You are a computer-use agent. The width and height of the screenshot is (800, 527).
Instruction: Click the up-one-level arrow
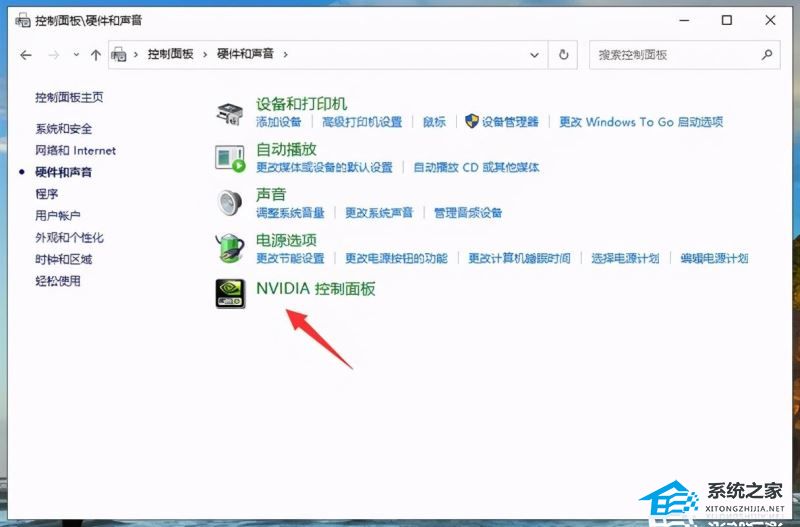point(96,55)
